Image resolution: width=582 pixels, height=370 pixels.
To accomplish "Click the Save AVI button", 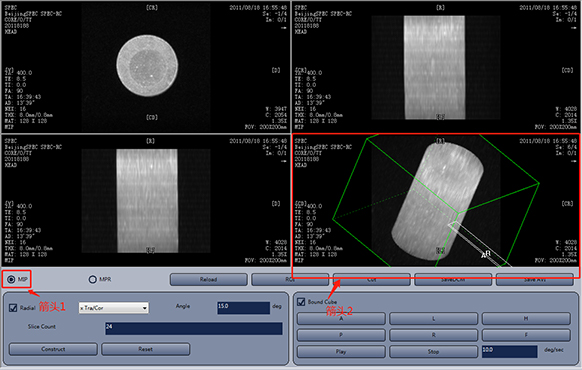I will [534, 279].
